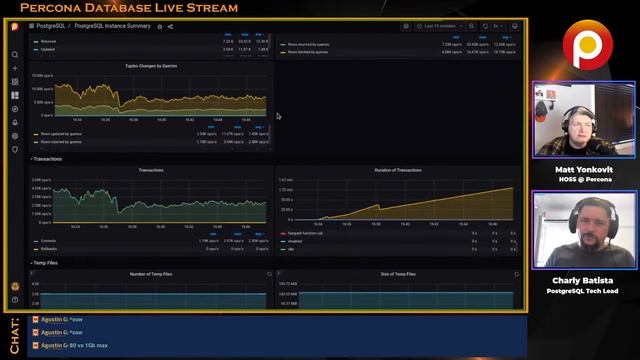
Task: Toggle the Rollbacks legend series
Action: [x=49, y=249]
